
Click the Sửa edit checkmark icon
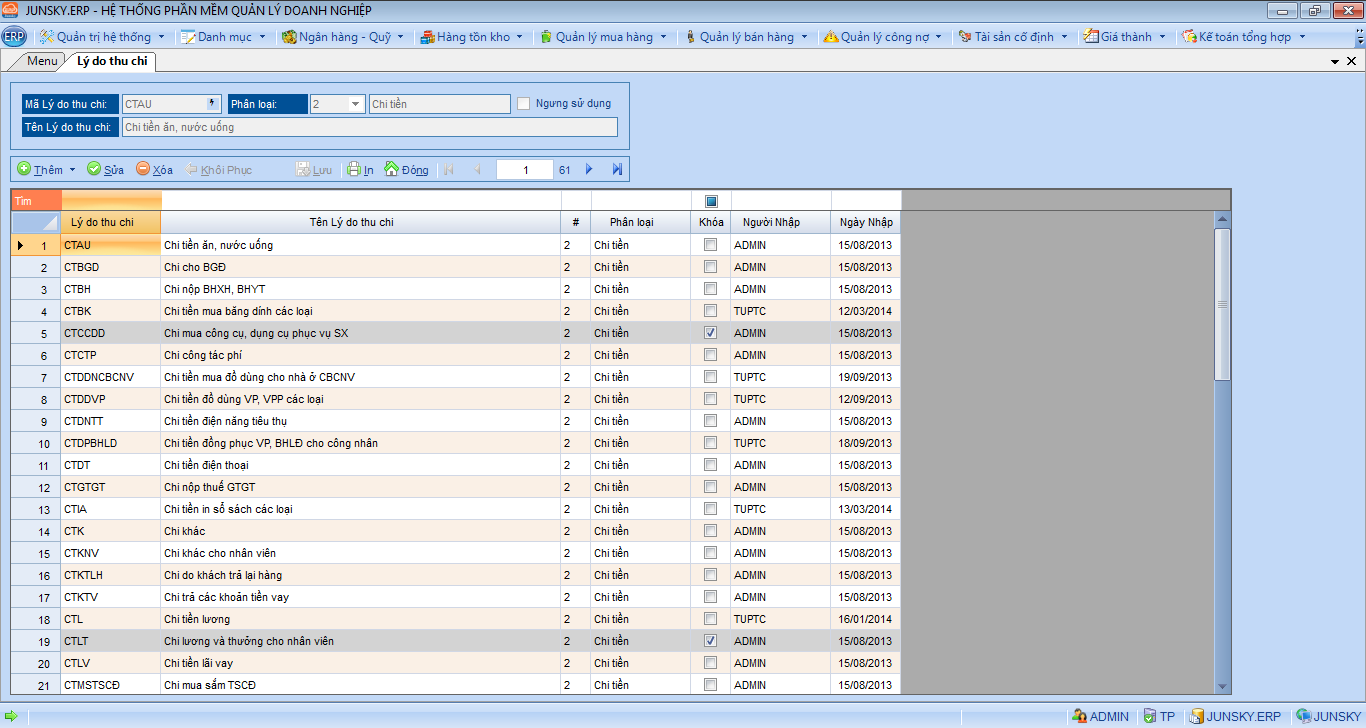click(x=94, y=169)
